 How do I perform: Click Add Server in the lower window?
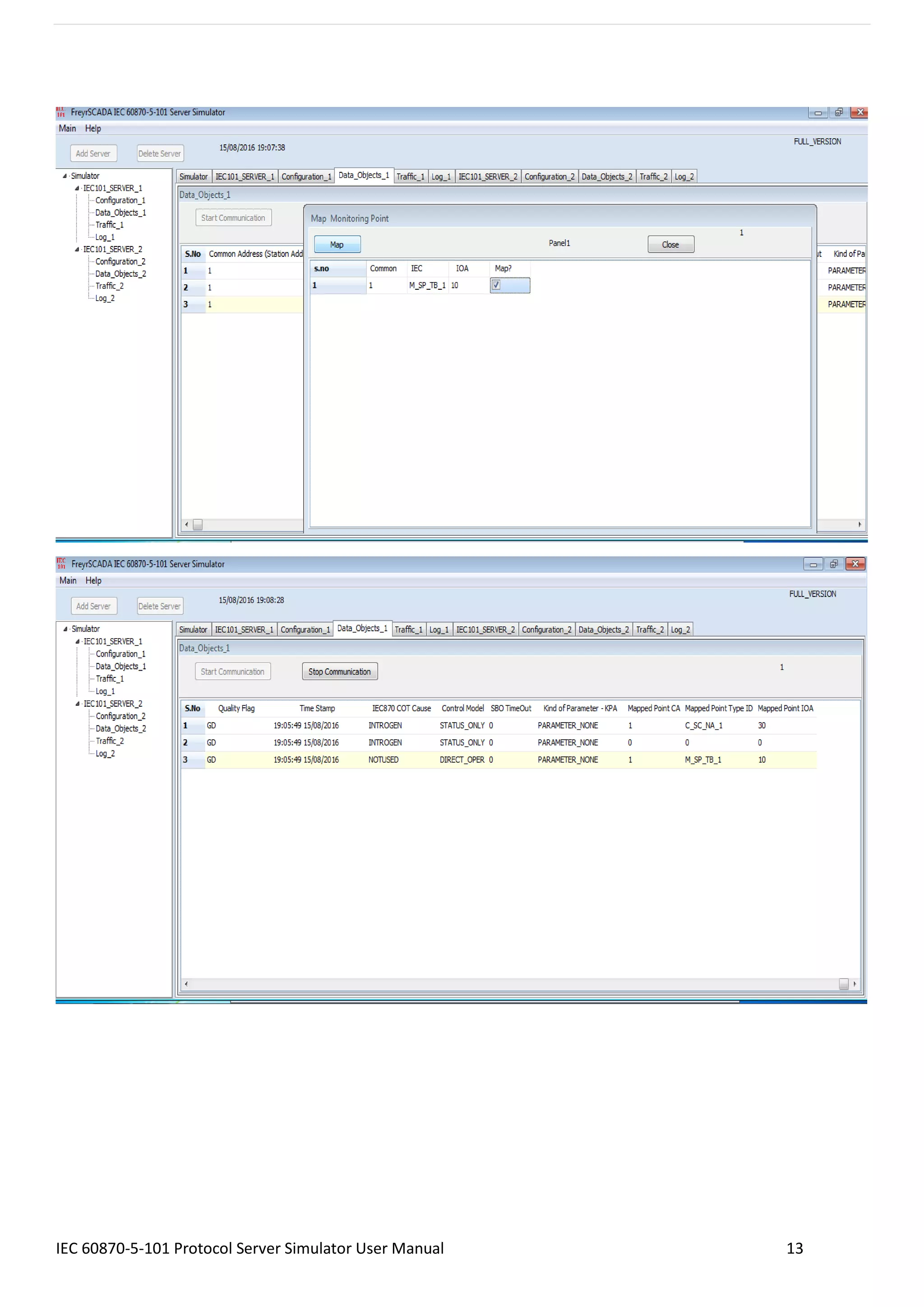94,606
